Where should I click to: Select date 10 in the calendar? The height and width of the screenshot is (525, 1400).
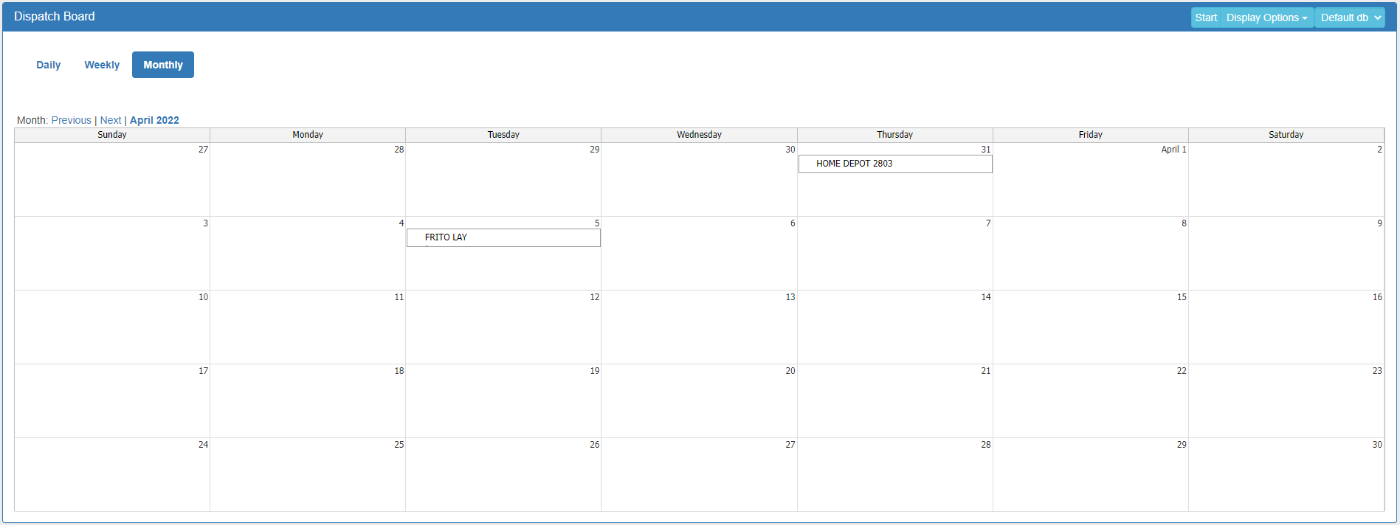click(x=203, y=297)
